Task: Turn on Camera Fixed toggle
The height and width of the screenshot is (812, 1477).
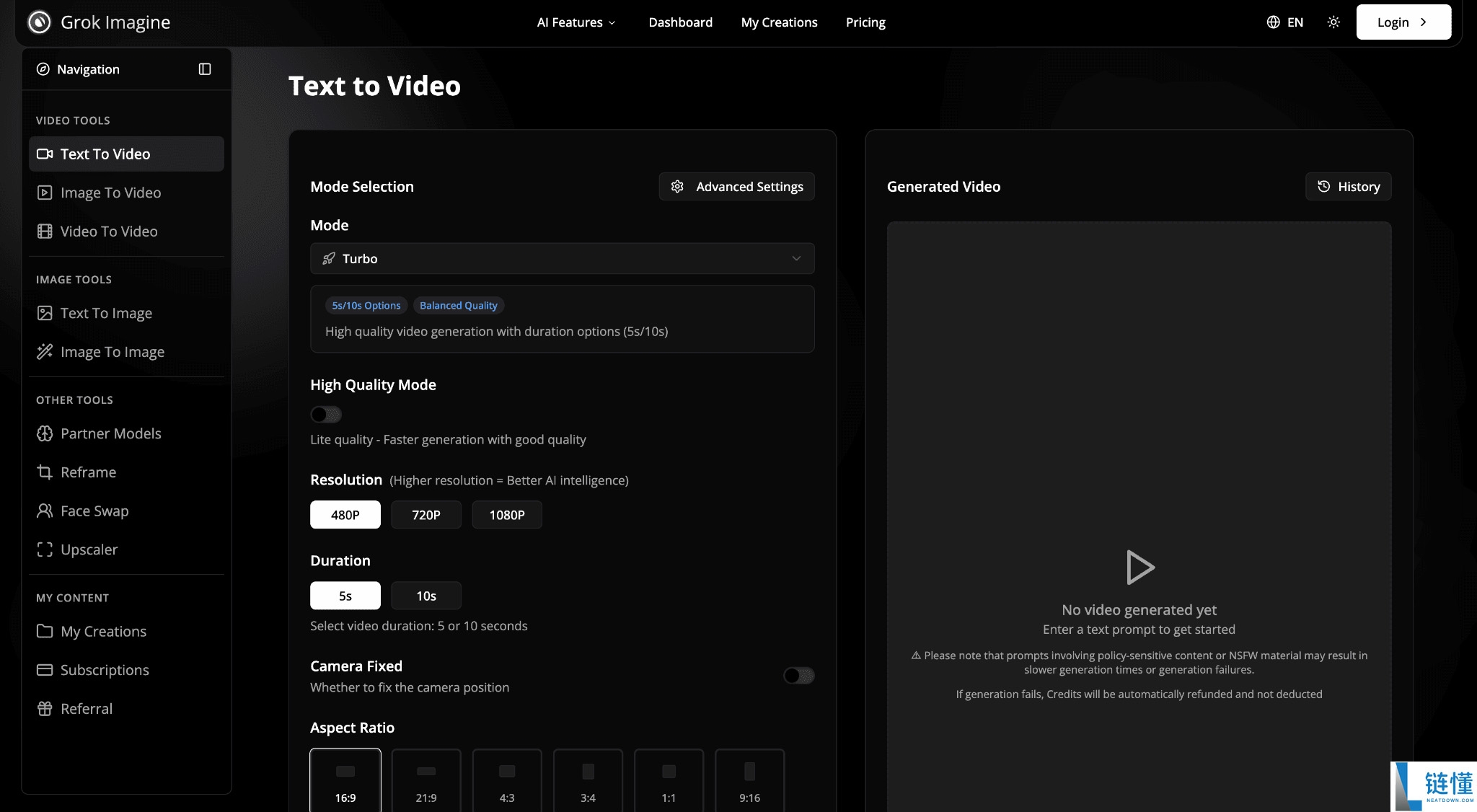Action: pyautogui.click(x=798, y=676)
